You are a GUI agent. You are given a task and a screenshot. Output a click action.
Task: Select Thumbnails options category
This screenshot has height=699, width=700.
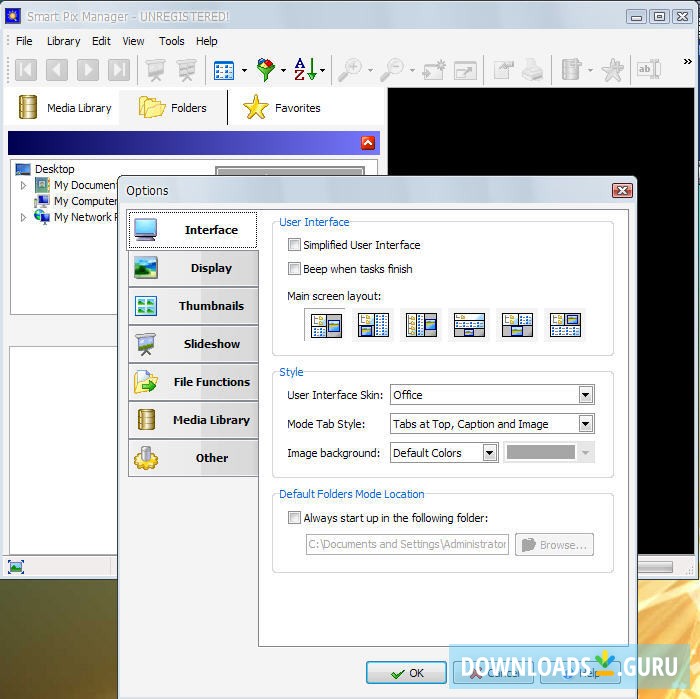(193, 306)
